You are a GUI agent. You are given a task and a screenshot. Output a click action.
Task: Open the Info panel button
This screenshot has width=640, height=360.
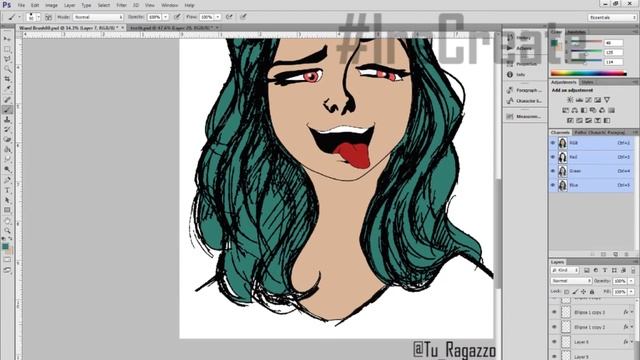point(516,75)
